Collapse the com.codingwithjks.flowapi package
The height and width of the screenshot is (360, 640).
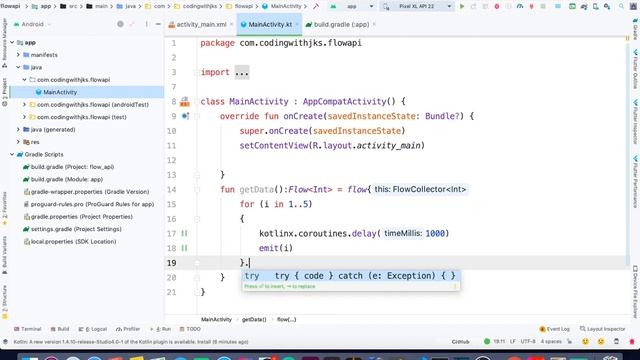coord(24,80)
